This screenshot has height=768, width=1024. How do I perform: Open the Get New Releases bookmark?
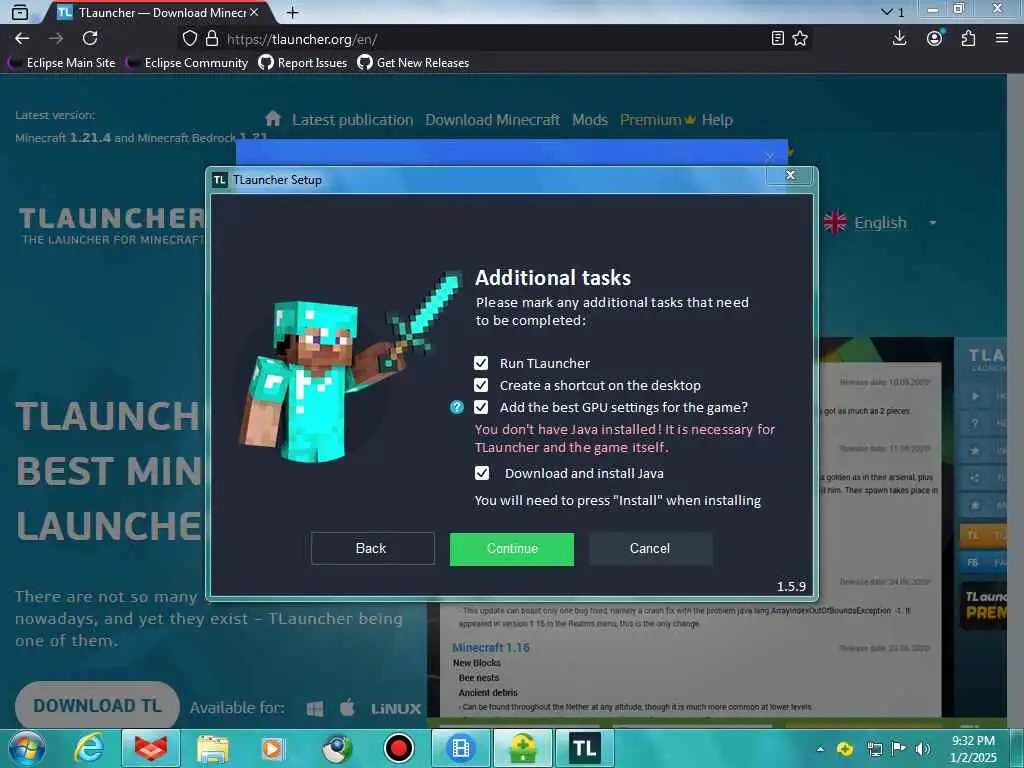tap(413, 63)
